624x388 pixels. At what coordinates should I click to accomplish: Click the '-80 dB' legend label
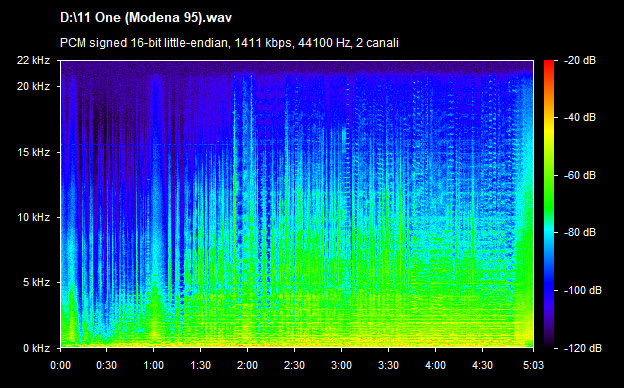pos(580,232)
